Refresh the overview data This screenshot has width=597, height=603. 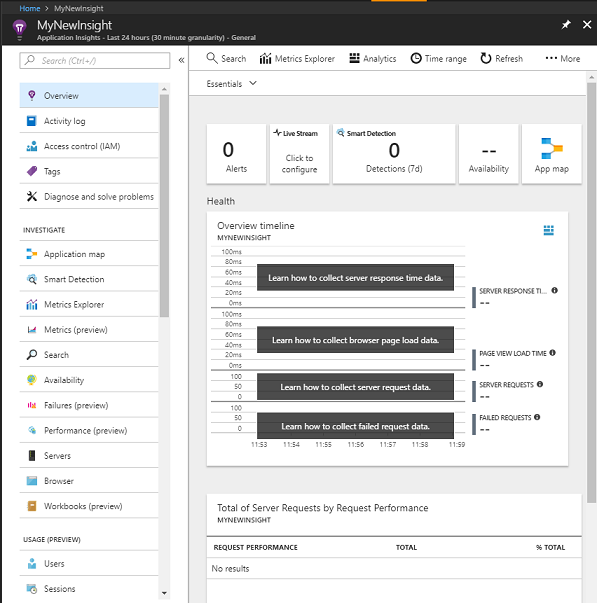point(502,58)
